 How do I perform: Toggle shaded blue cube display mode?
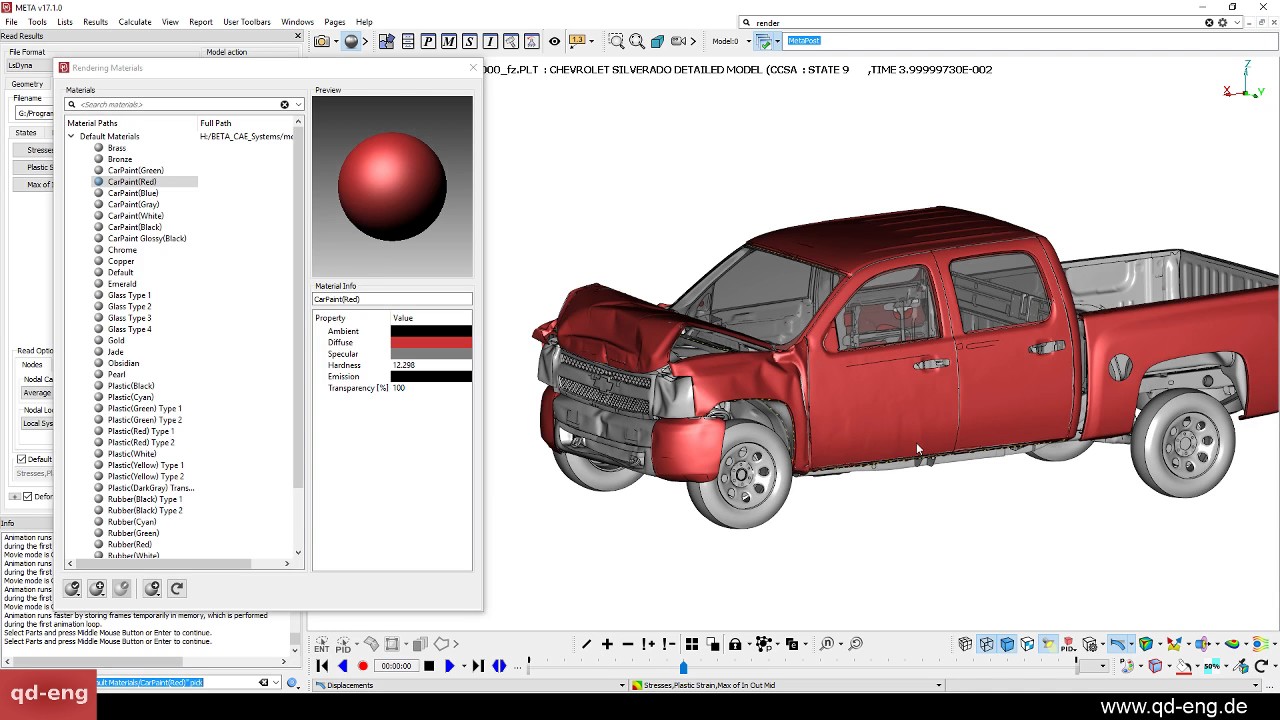pos(1007,644)
